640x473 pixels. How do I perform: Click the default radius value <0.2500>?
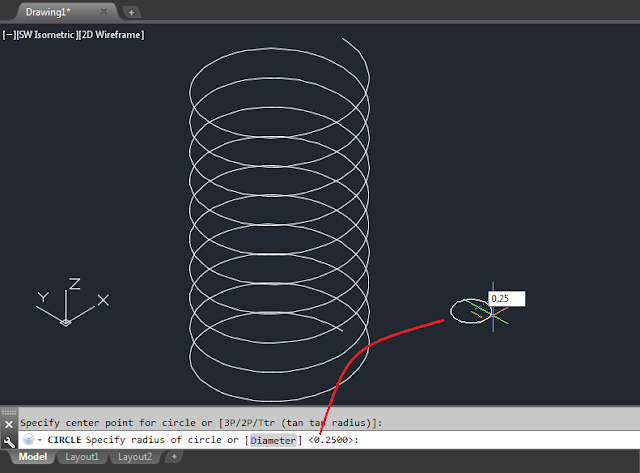coord(331,440)
